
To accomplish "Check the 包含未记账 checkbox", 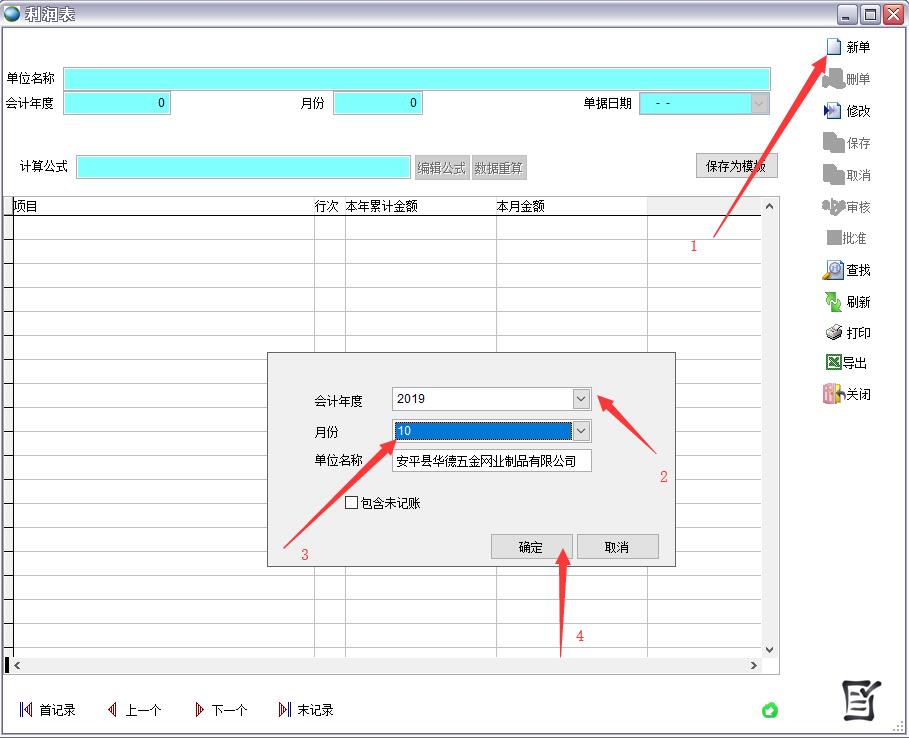I will pos(351,503).
